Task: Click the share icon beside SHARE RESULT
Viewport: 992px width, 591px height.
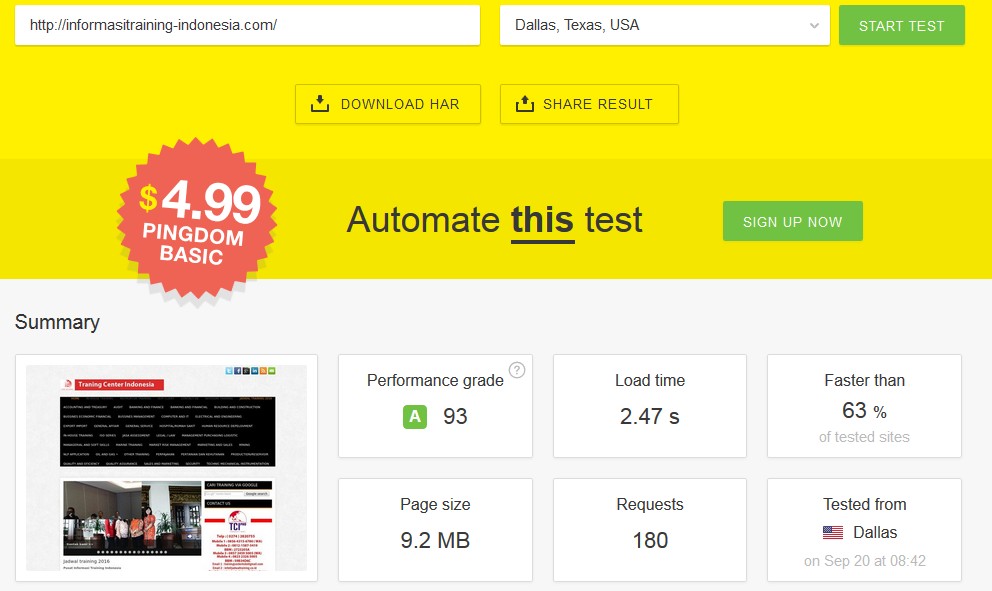Action: [524, 103]
